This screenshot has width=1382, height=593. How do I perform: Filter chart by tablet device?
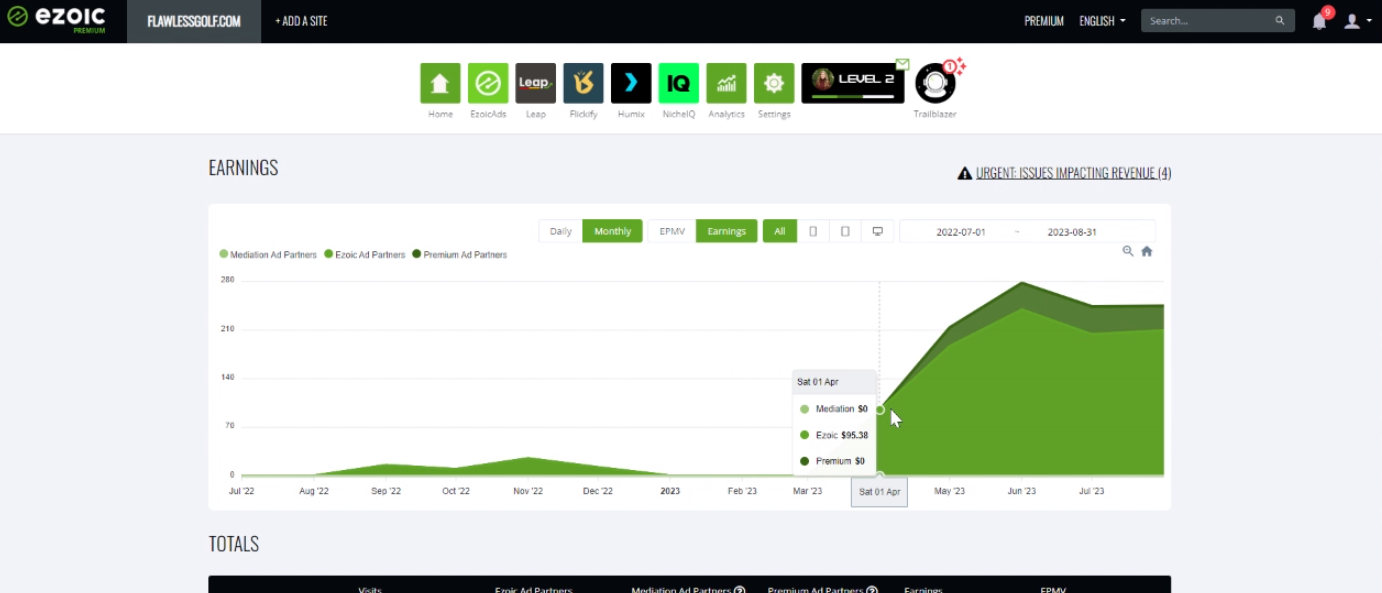coord(845,231)
